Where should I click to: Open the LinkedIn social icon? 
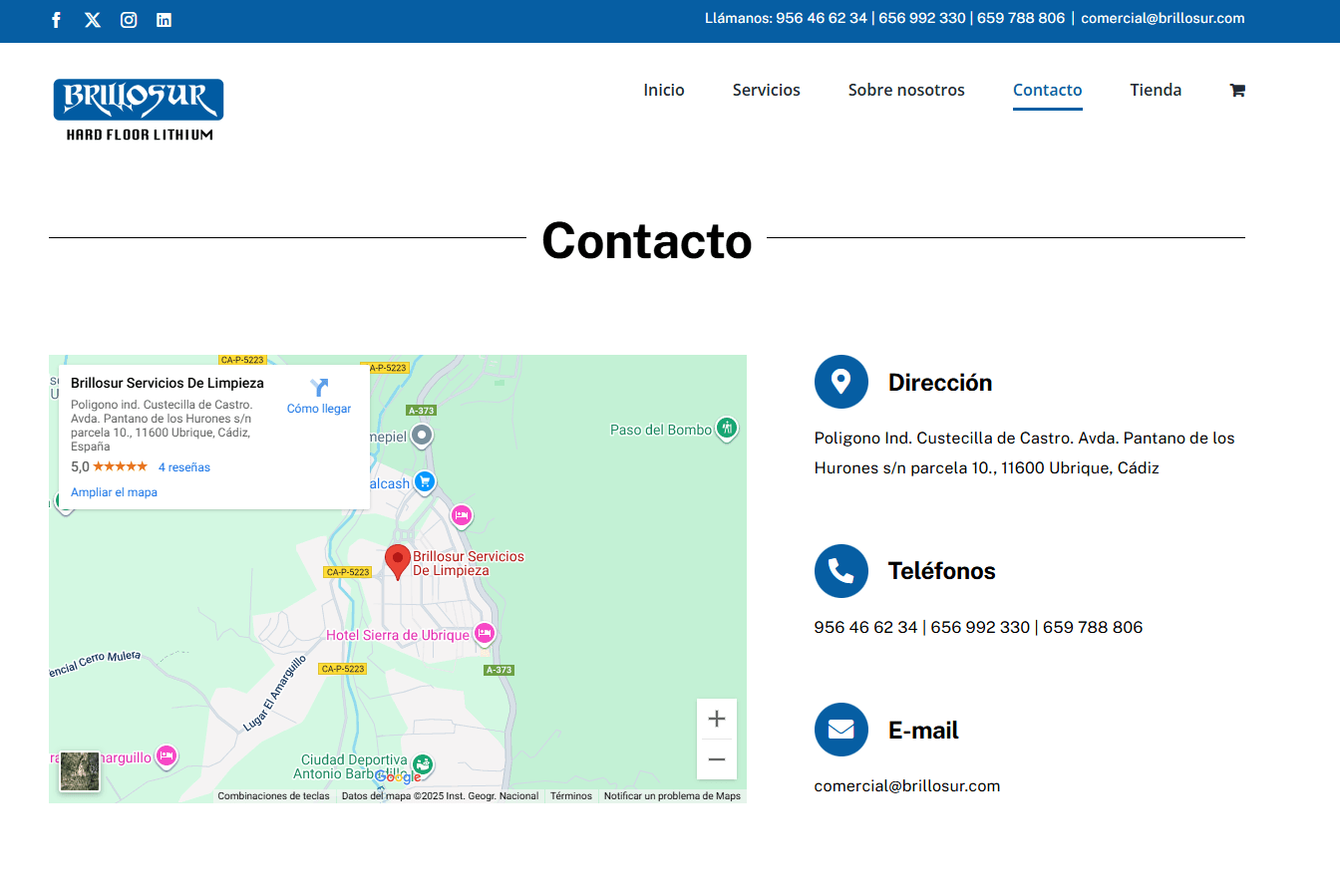tap(165, 20)
